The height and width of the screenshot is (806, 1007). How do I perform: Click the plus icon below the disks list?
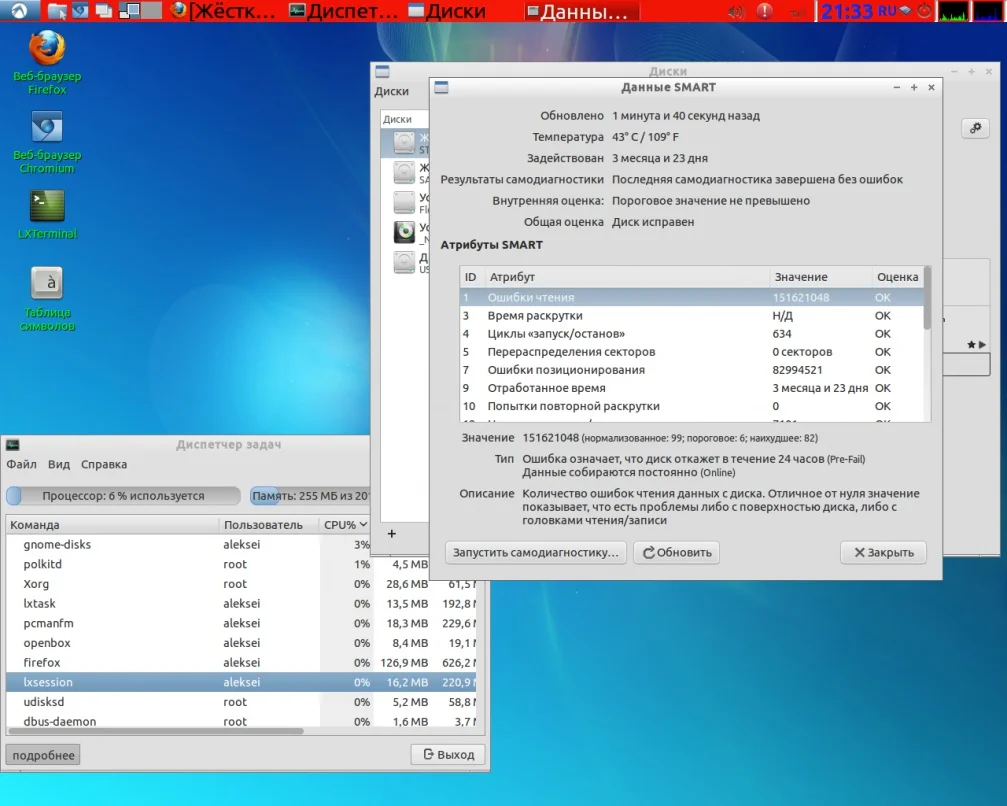click(x=391, y=534)
